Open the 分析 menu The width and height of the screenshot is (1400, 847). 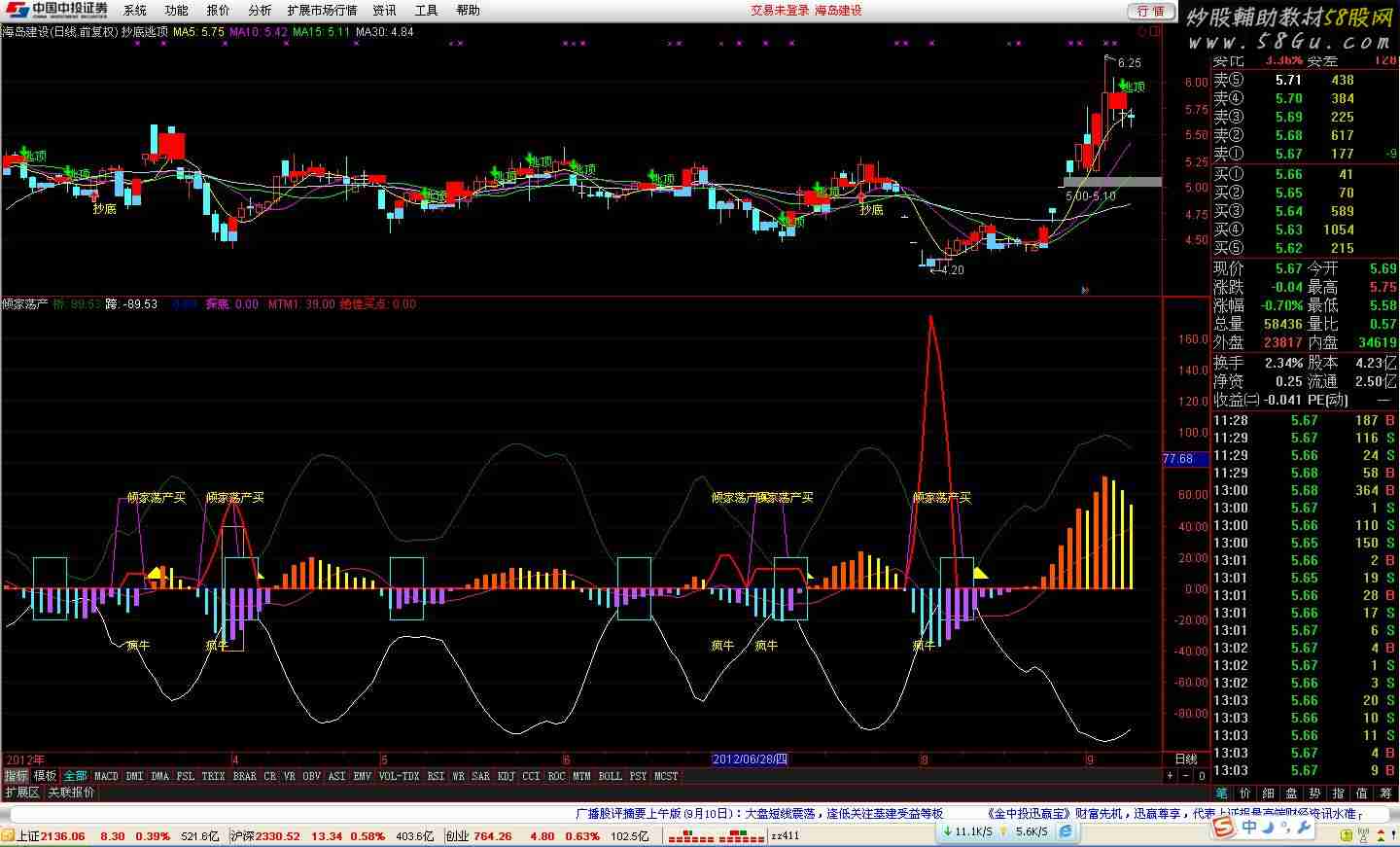click(x=260, y=10)
